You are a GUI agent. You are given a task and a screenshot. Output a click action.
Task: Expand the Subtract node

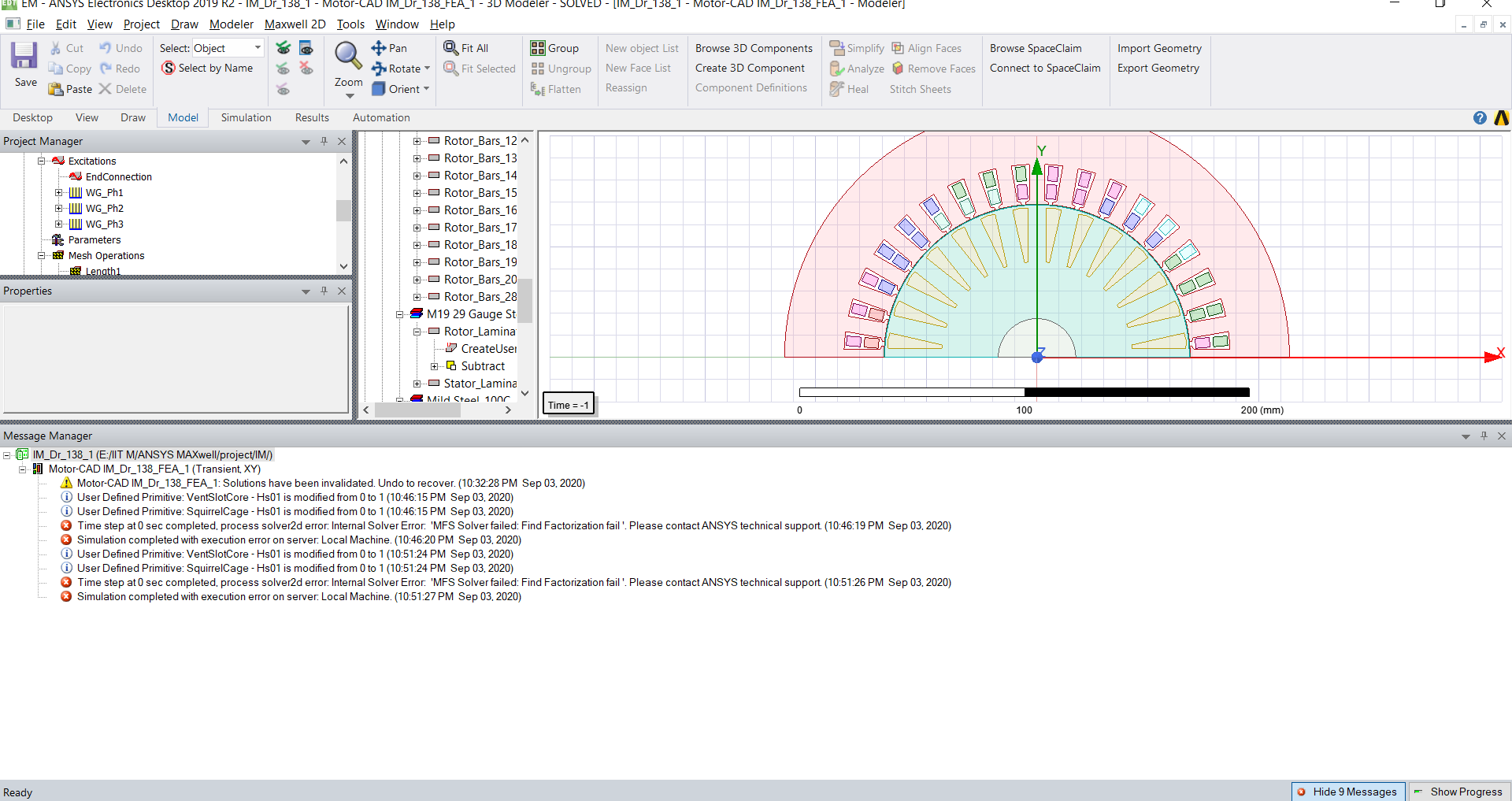[x=434, y=366]
